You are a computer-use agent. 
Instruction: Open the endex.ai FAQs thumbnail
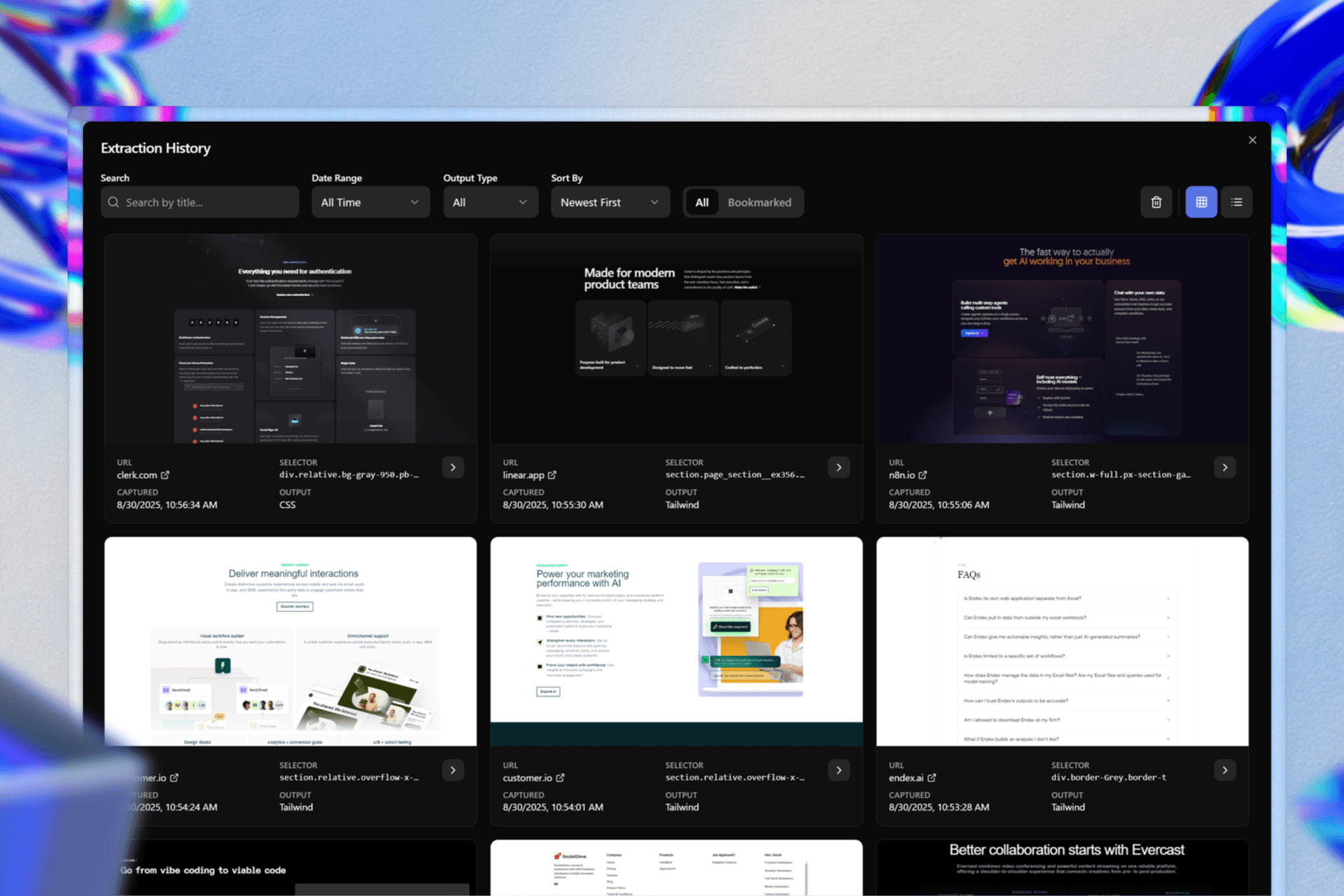(x=1062, y=641)
